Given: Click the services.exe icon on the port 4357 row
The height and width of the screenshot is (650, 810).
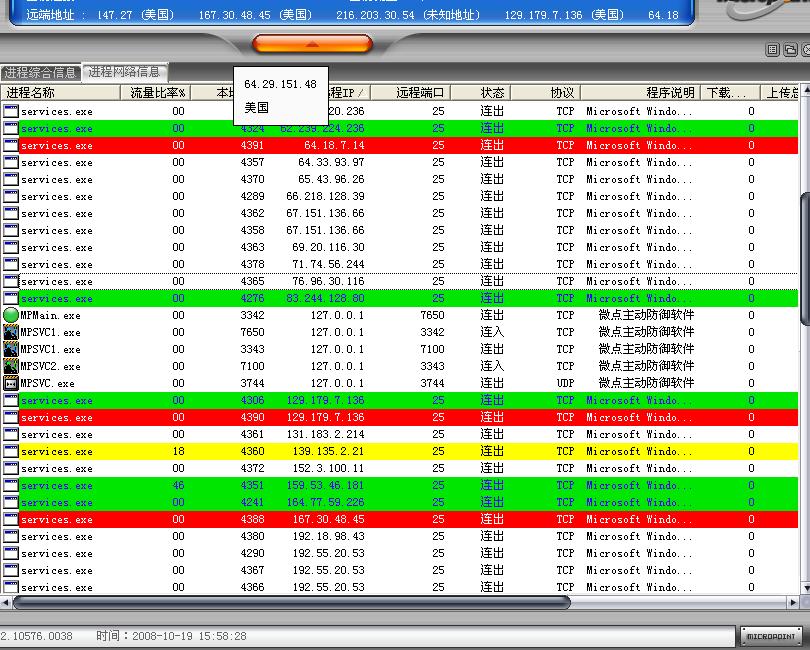Looking at the screenshot, I should point(10,162).
